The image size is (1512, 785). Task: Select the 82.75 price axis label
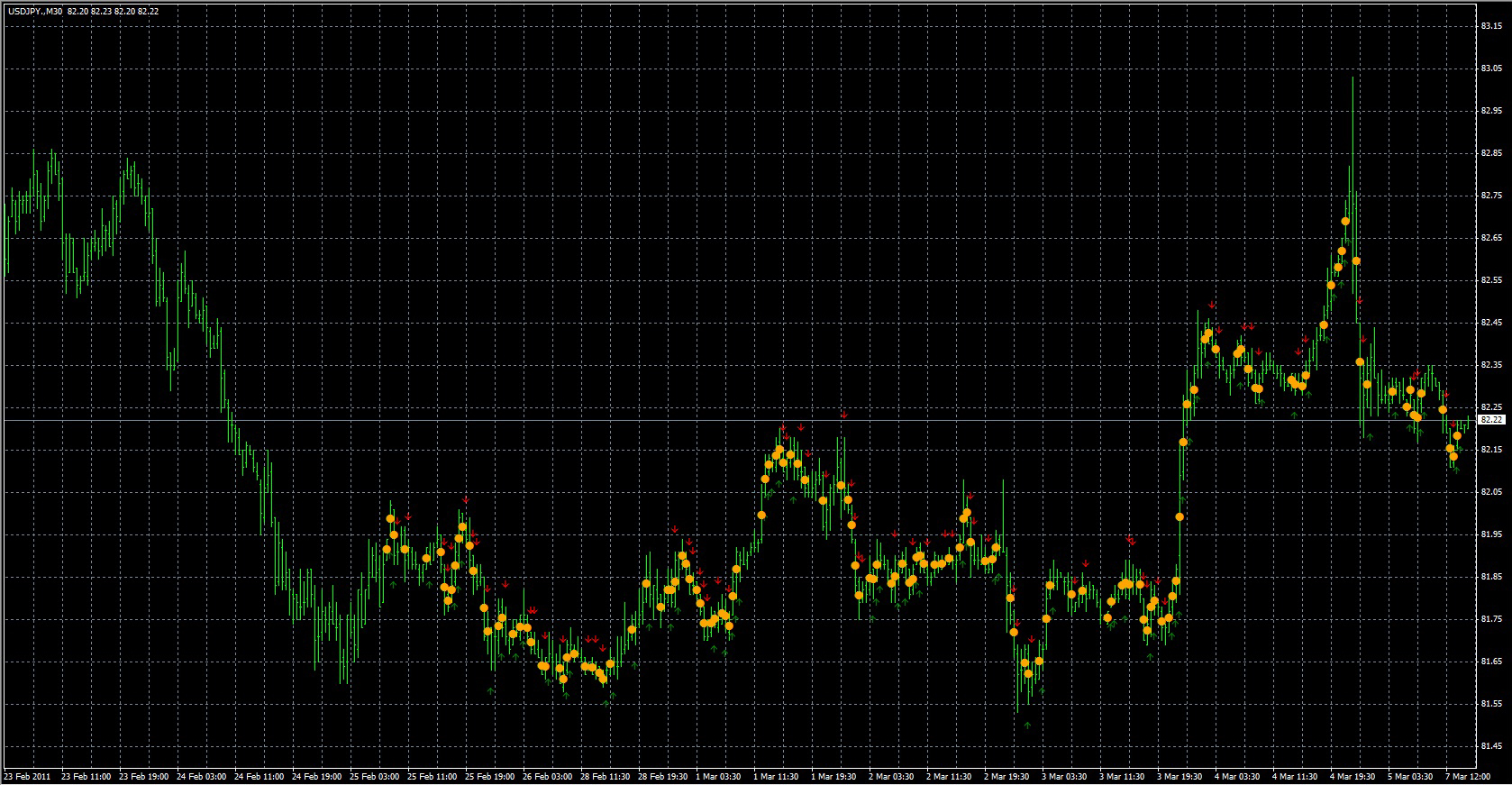click(1491, 196)
